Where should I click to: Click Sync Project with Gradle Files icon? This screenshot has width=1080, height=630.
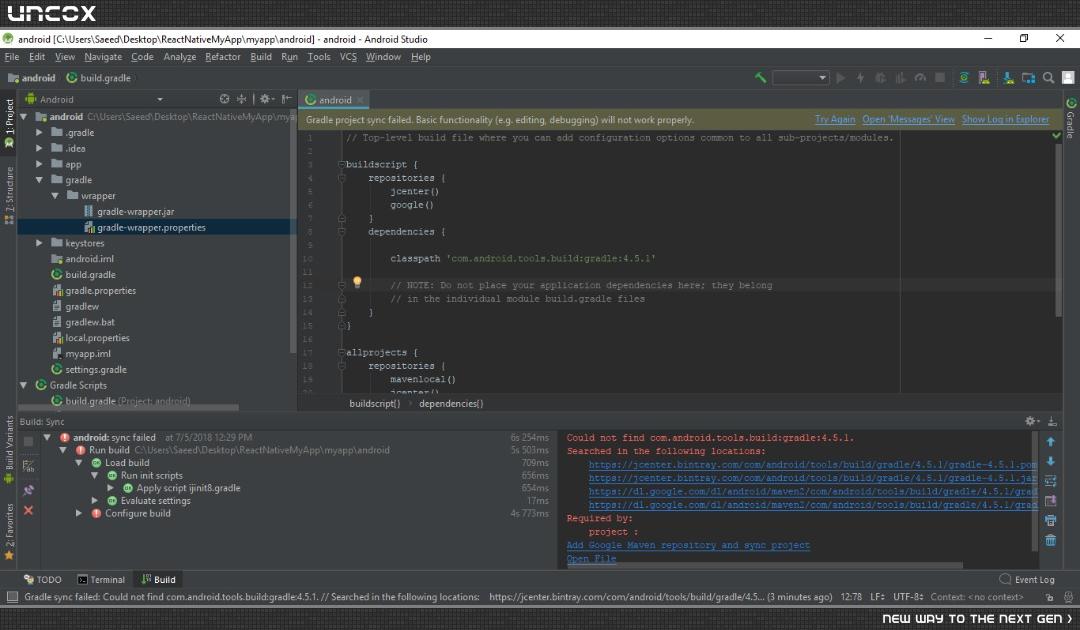tap(964, 78)
